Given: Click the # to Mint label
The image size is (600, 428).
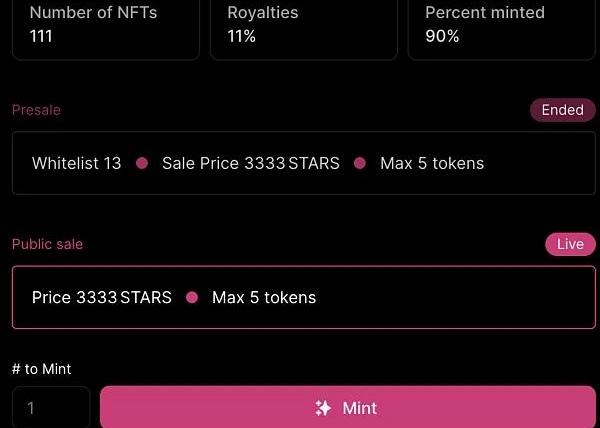Looking at the screenshot, I should (41, 369).
